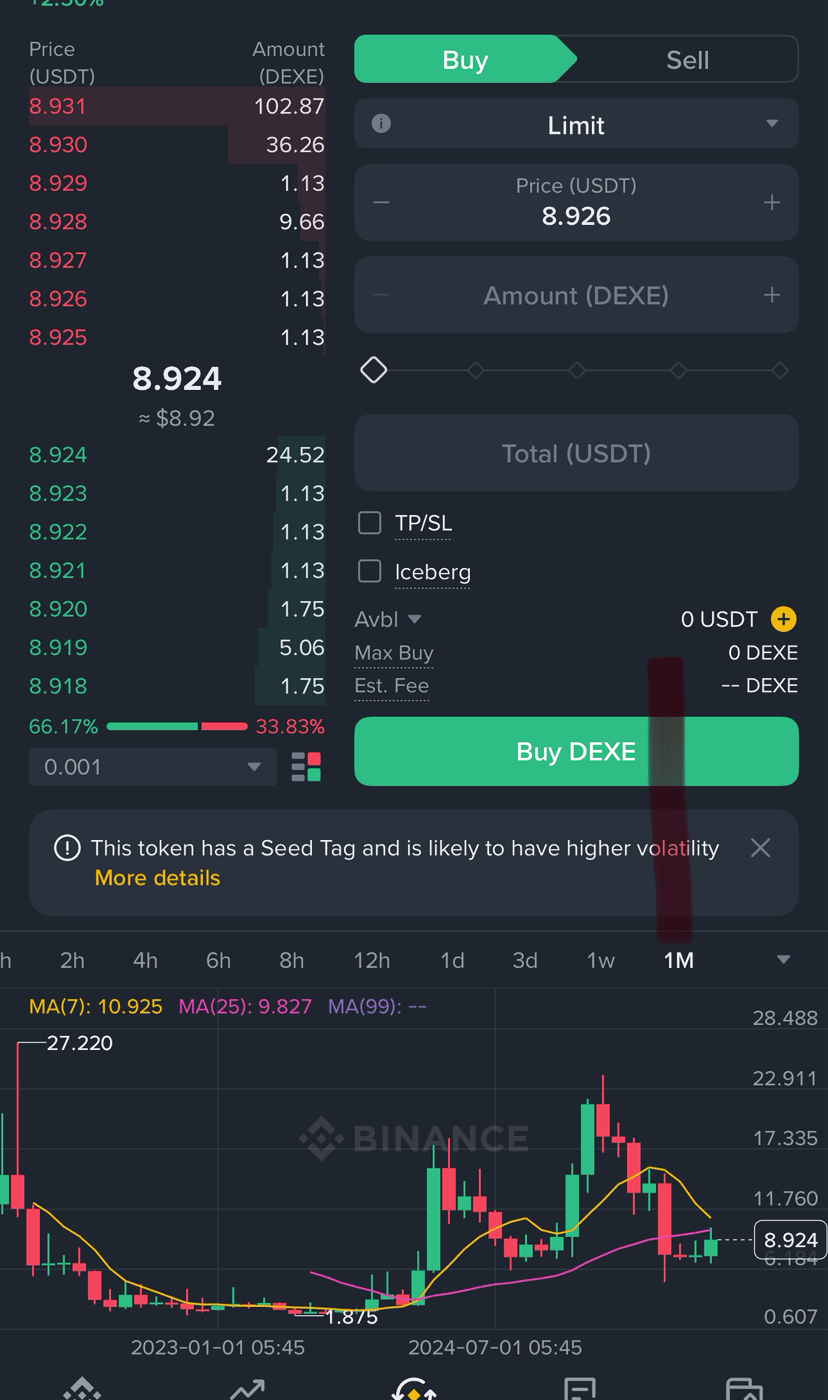
Task: Select the 8.929 ask price row
Action: pos(177,183)
